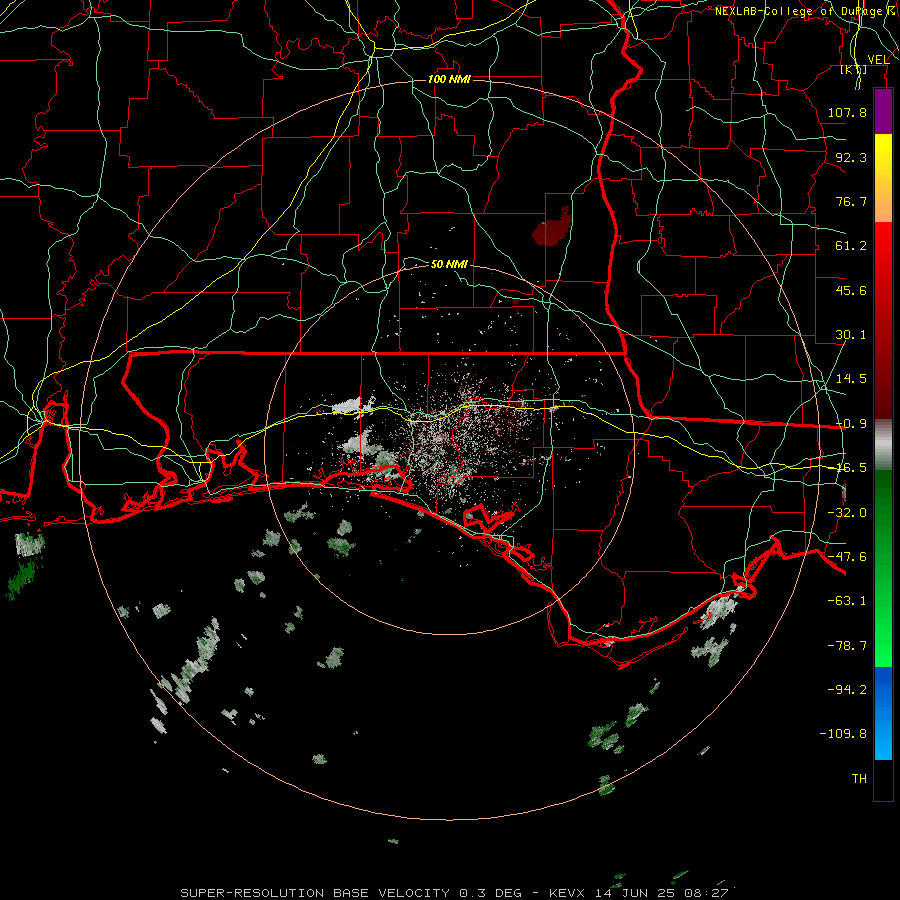Click the KEVX station identifier in caption
This screenshot has height=900, width=900.
pyautogui.click(x=567, y=893)
